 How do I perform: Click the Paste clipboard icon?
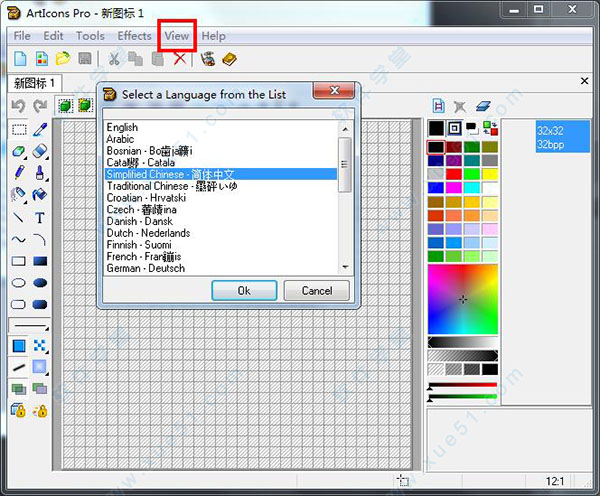[158, 59]
